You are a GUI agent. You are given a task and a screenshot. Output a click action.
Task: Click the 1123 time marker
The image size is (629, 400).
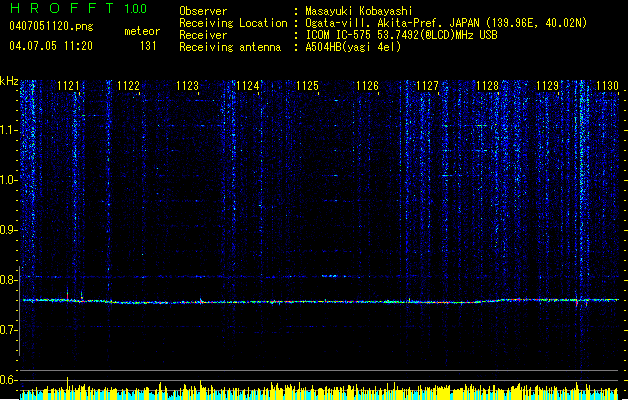(x=188, y=86)
